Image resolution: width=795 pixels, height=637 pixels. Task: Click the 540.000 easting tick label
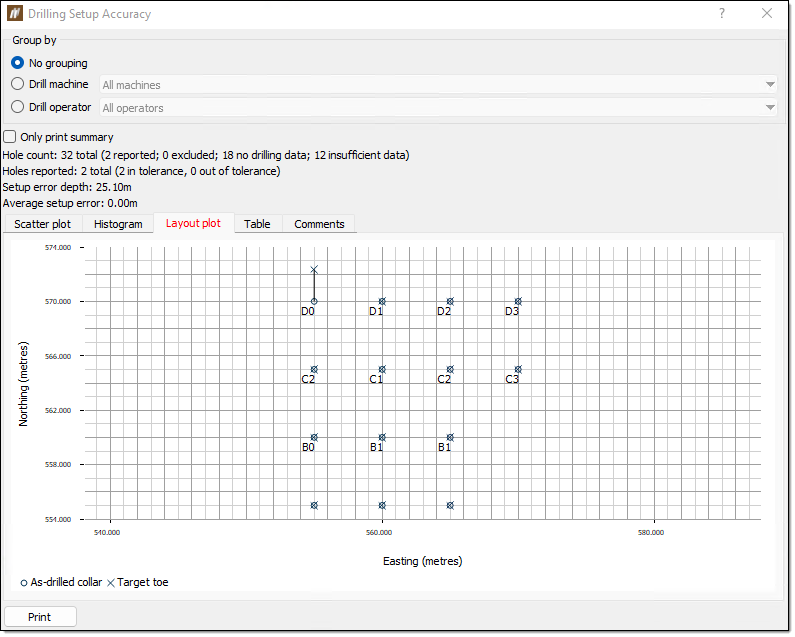[x=107, y=533]
